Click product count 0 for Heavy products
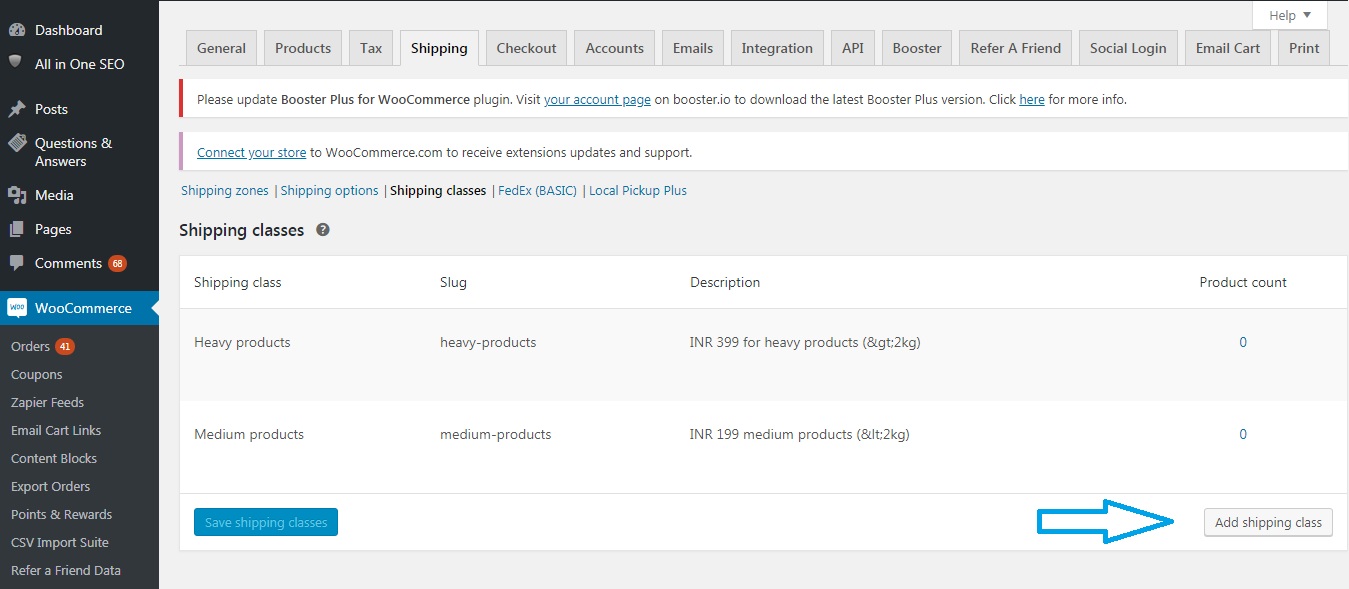The image size is (1349, 589). 1243,342
